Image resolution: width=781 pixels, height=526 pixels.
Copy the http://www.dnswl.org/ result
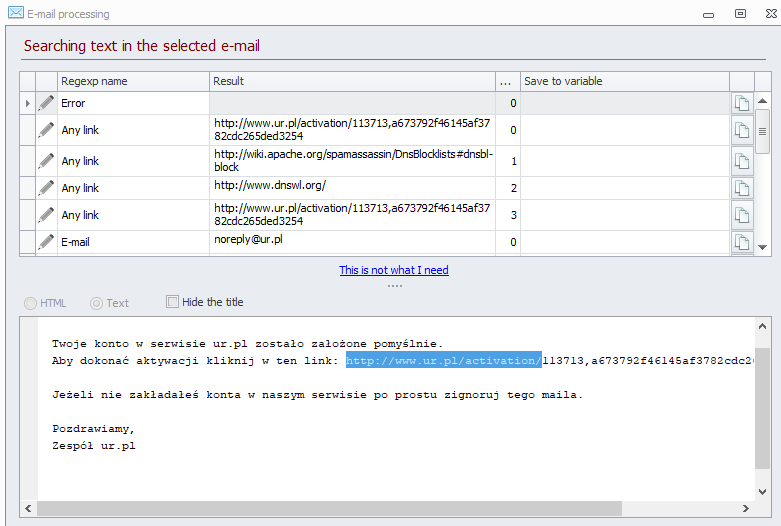pos(742,188)
